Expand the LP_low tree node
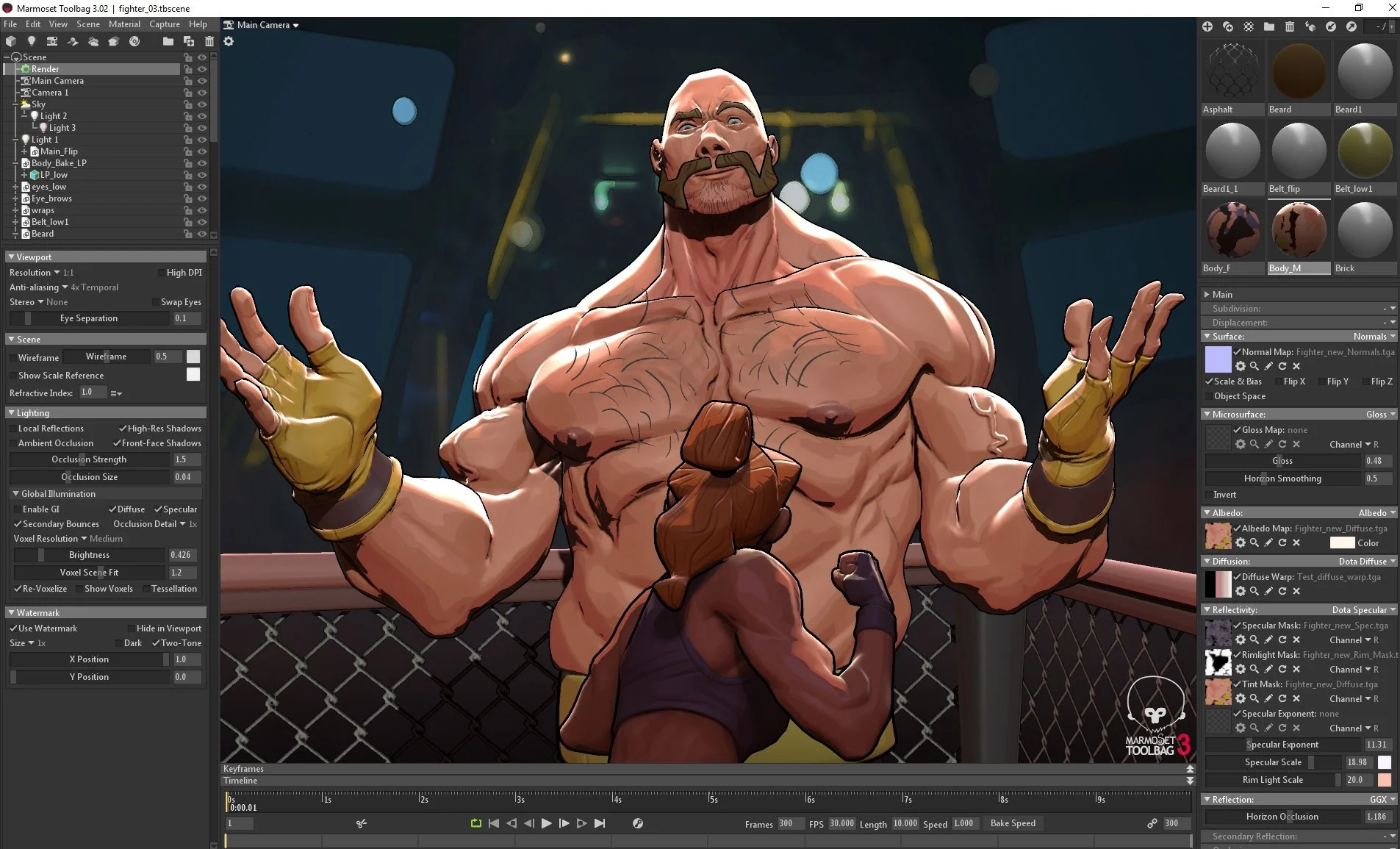This screenshot has width=1400, height=849. pyautogui.click(x=24, y=175)
